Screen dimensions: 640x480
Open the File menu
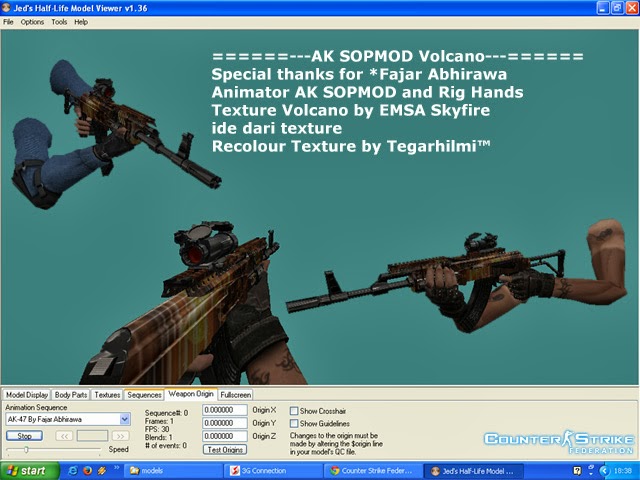8,22
